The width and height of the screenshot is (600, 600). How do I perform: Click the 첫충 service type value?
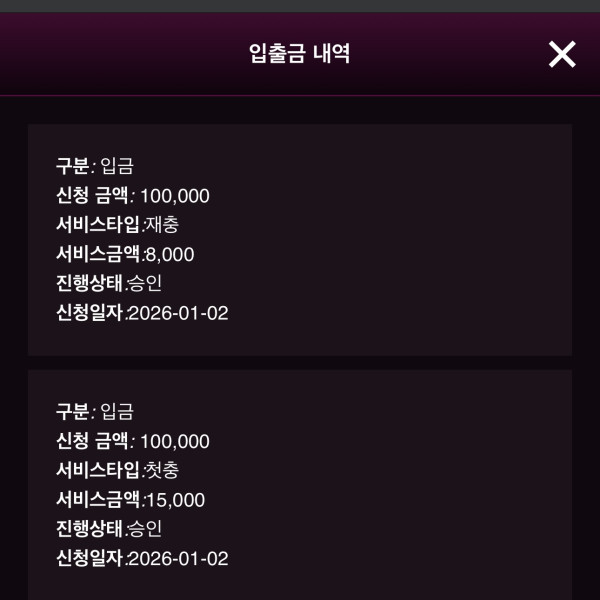[162, 470]
